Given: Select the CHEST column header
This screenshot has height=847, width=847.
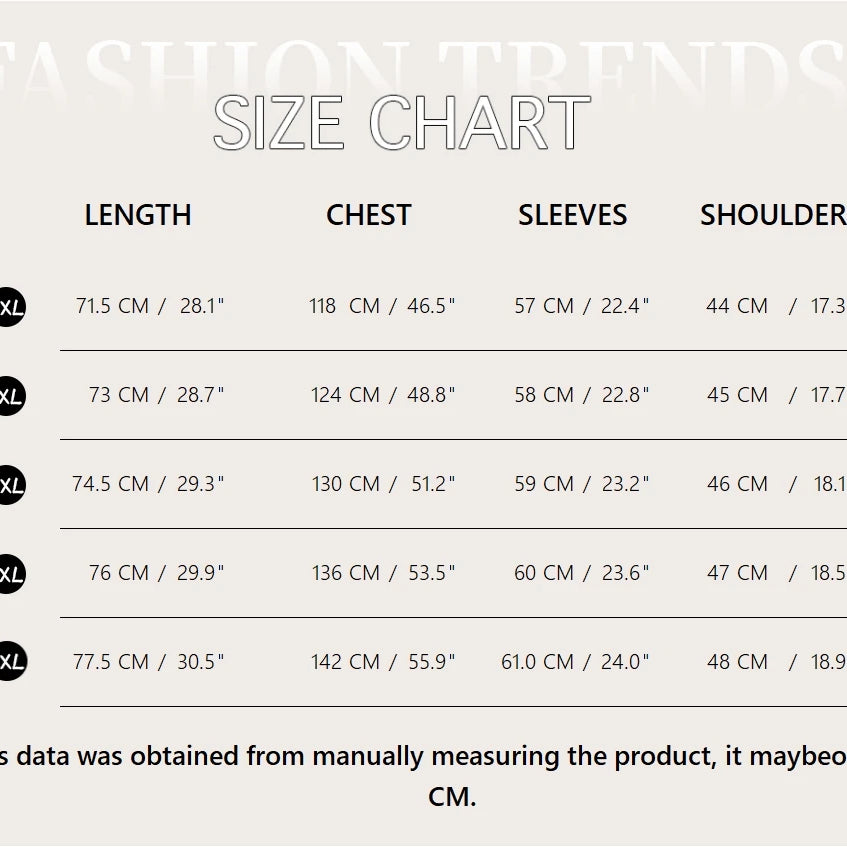Looking at the screenshot, I should 368,215.
